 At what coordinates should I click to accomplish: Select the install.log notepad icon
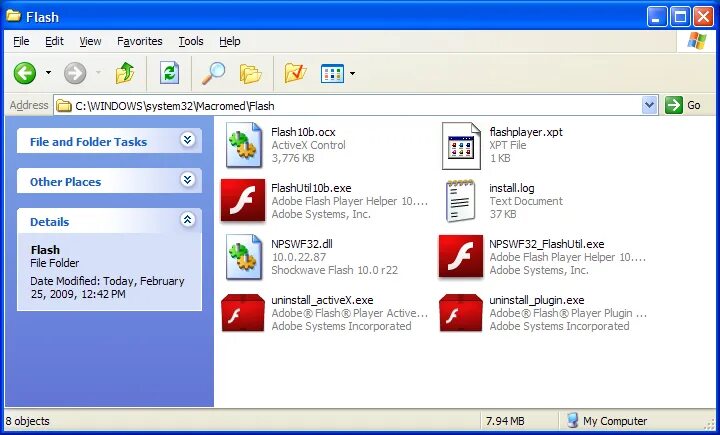(461, 201)
